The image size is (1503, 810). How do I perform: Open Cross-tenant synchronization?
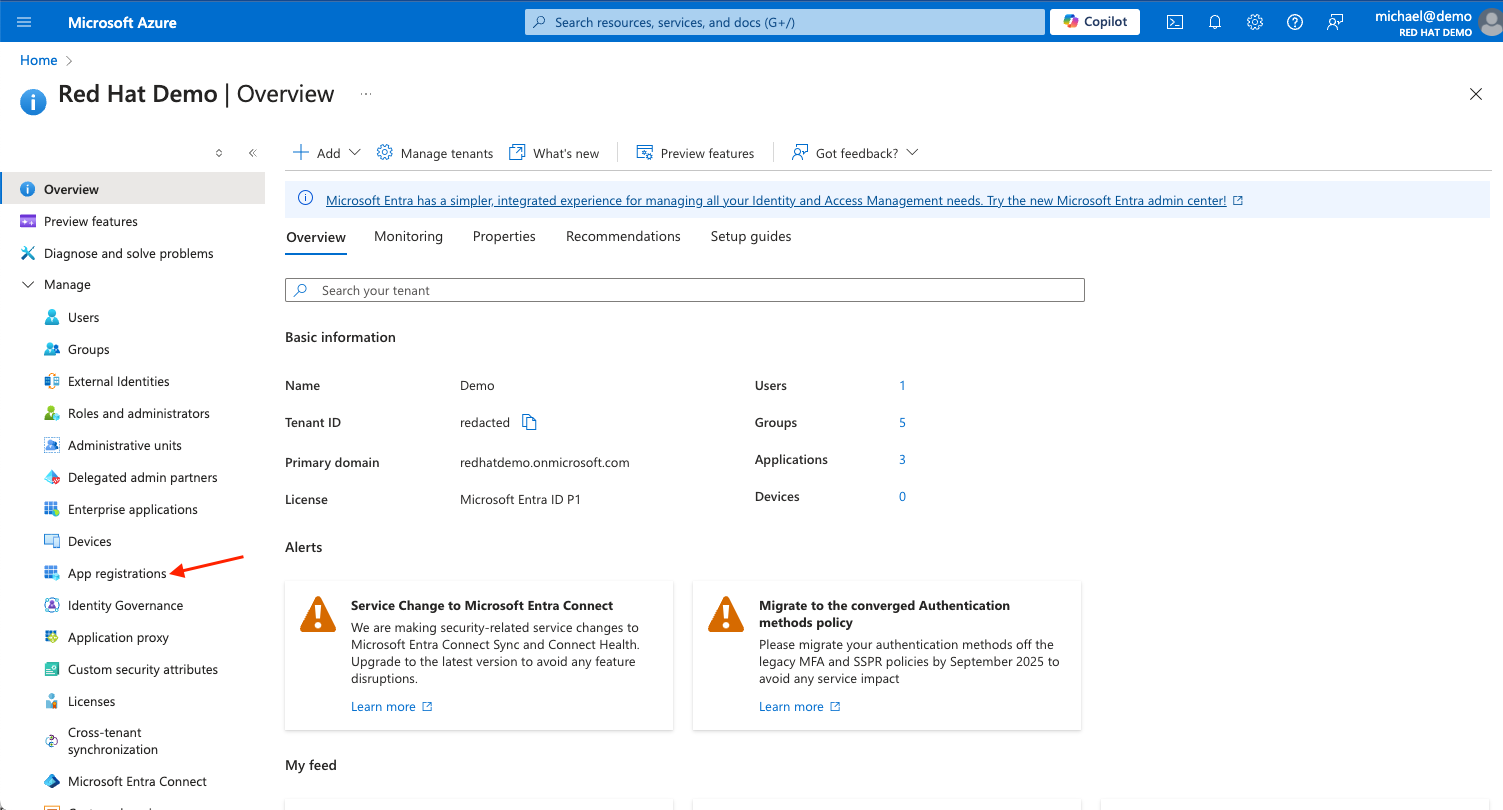pos(113,740)
